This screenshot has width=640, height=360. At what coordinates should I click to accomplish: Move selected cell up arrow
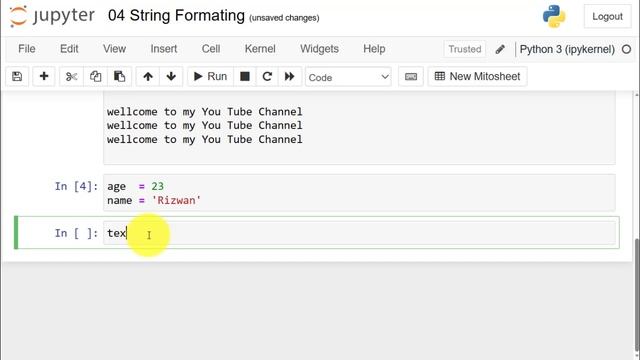pyautogui.click(x=148, y=76)
